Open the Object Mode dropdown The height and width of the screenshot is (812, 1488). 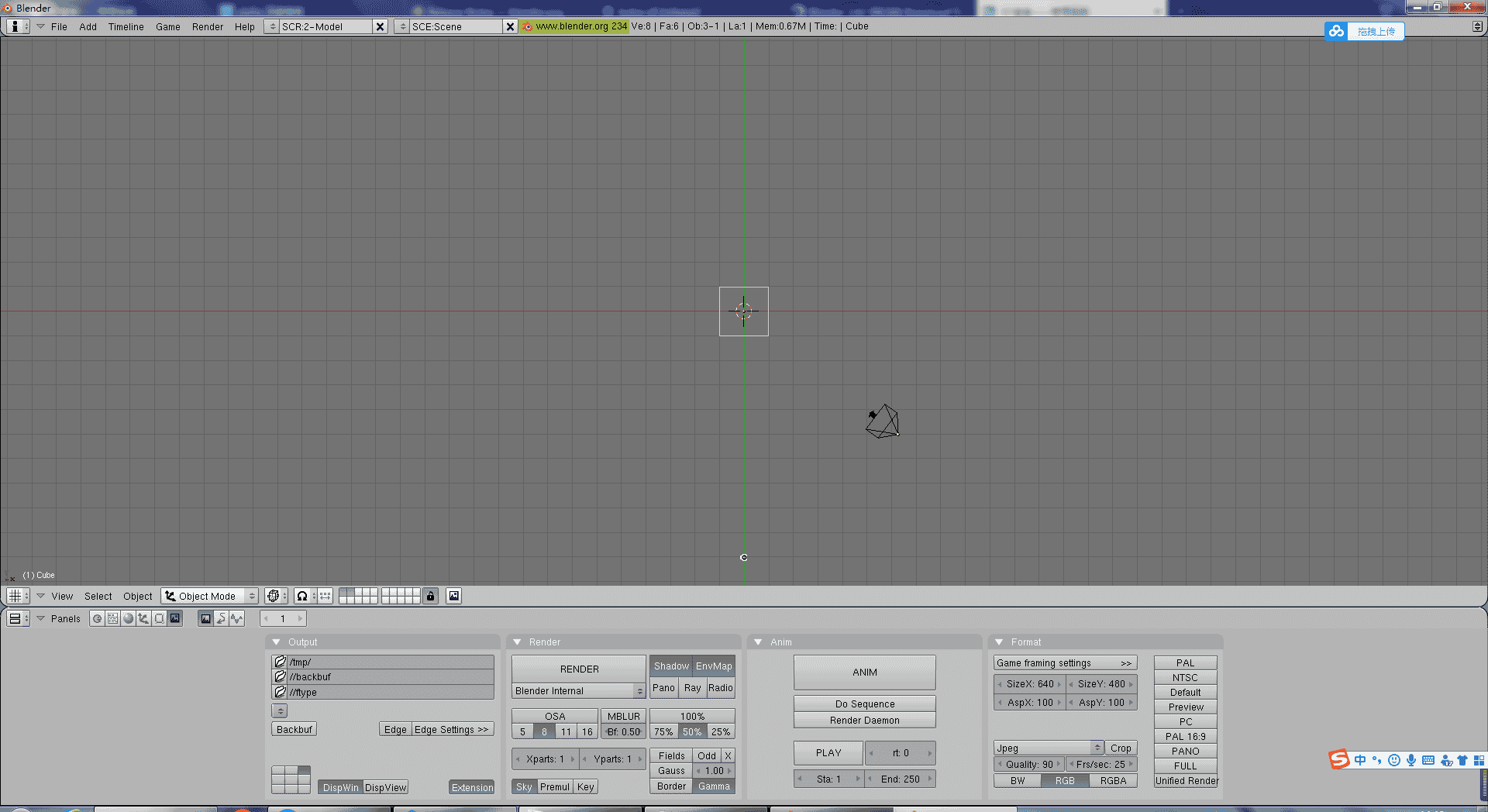(209, 596)
